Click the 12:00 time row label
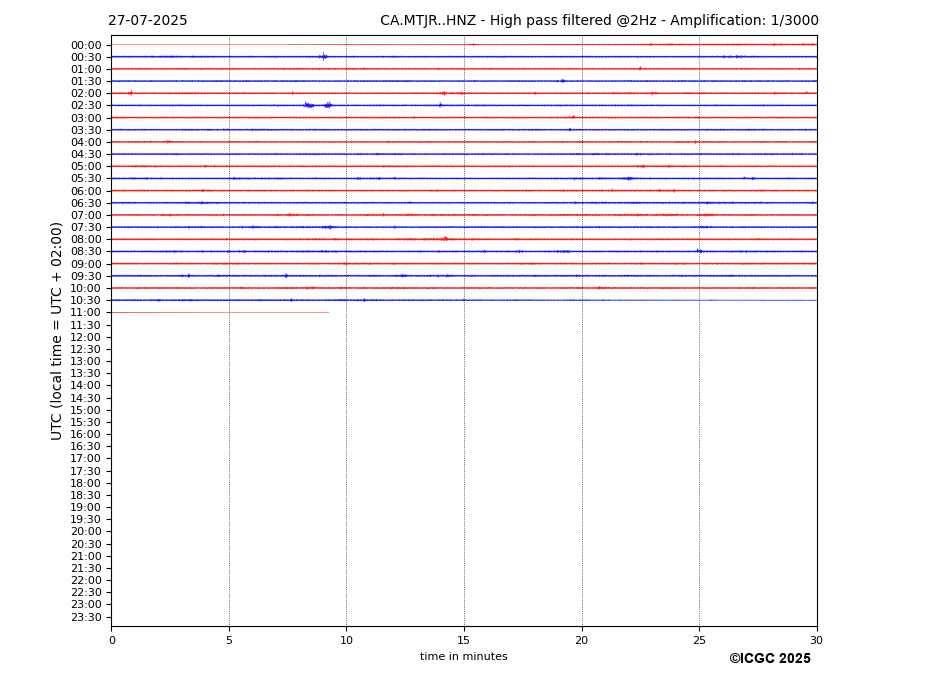The height and width of the screenshot is (696, 927). tap(86, 337)
